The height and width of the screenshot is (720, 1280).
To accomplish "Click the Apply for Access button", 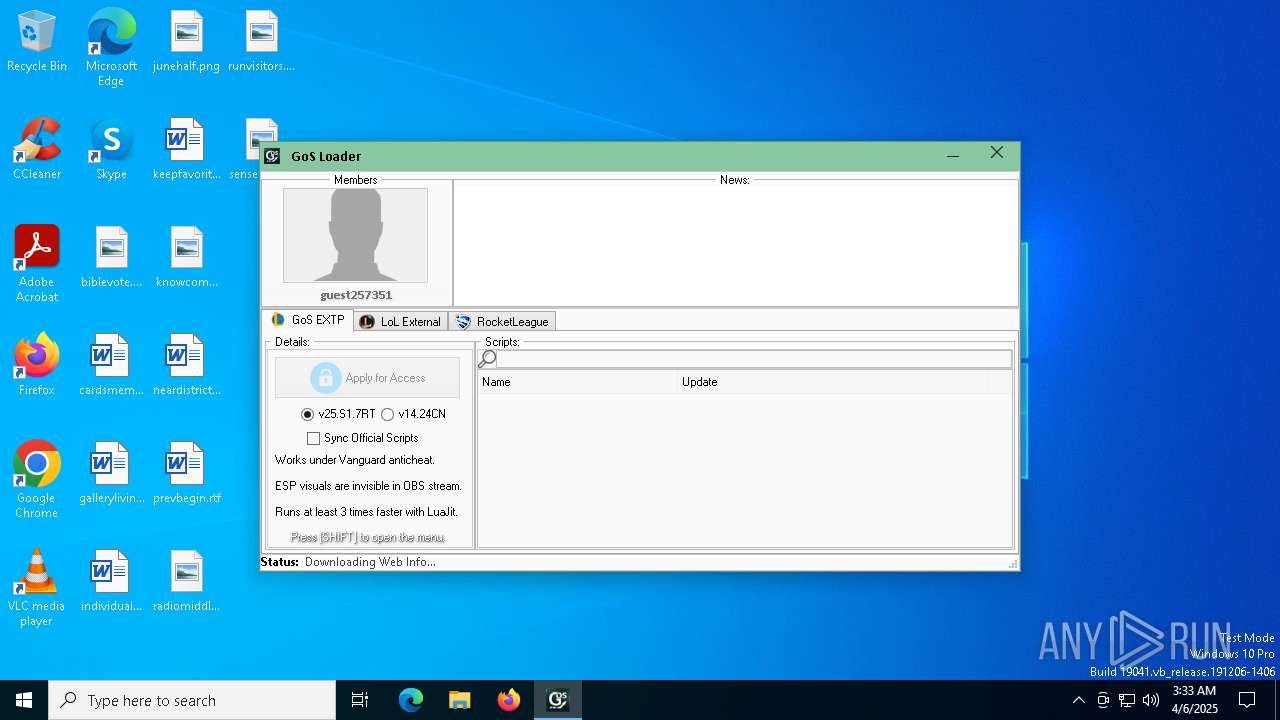I will 368,378.
